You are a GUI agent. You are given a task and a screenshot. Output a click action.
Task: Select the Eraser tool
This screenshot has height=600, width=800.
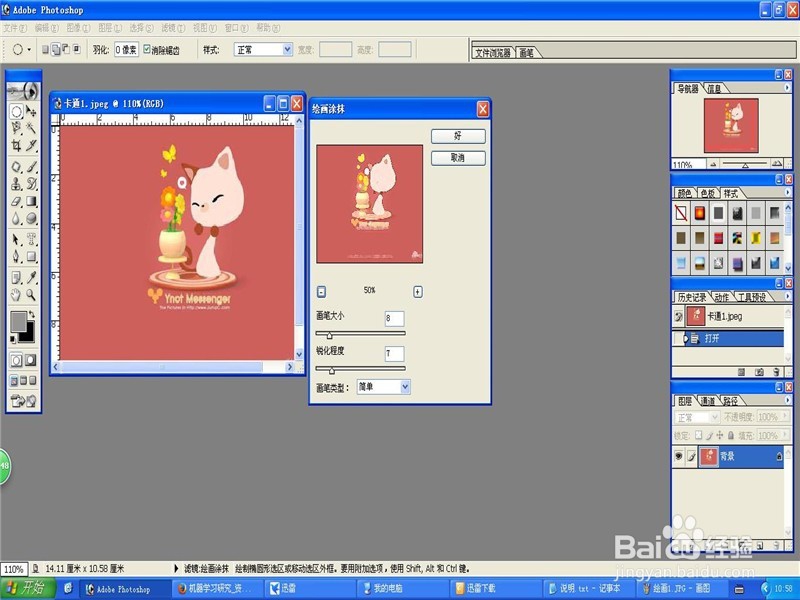tap(16, 201)
